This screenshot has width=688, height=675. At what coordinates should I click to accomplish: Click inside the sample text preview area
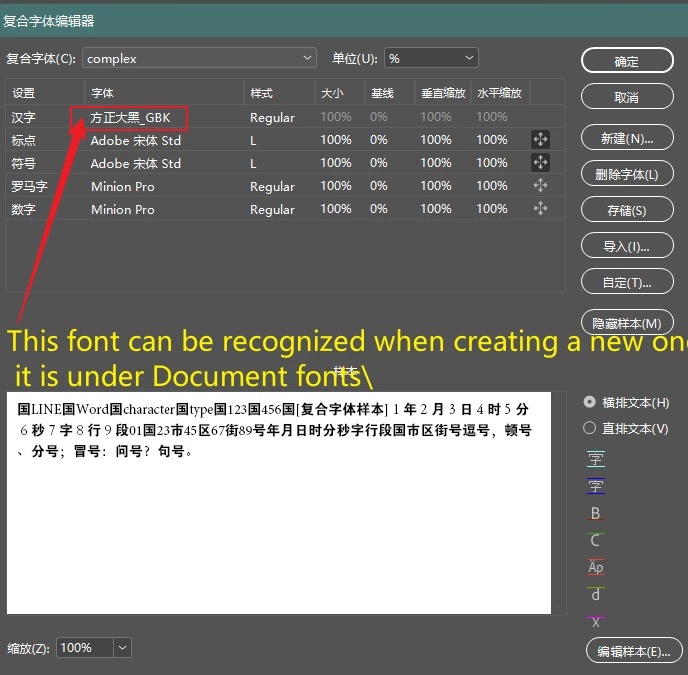tap(279, 503)
